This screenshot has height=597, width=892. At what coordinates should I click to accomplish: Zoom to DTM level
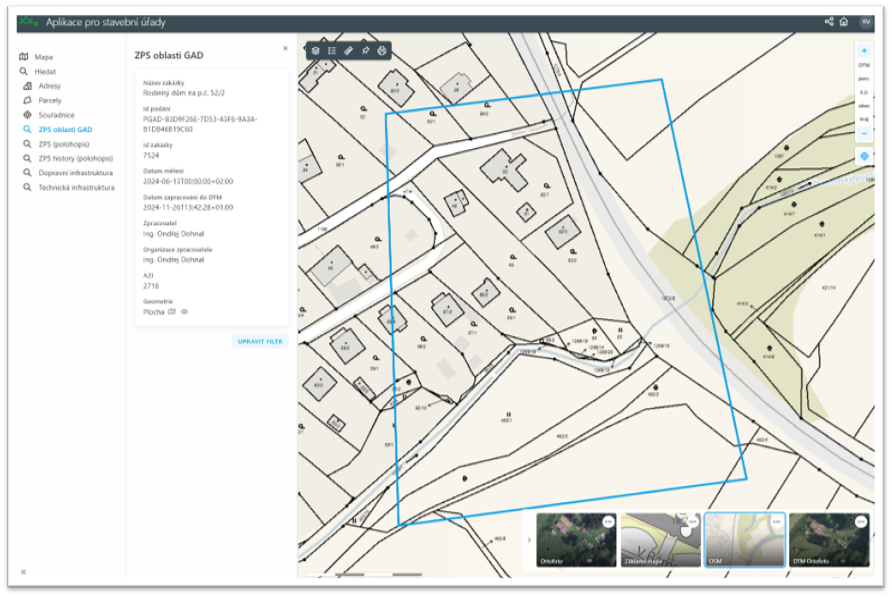864,65
